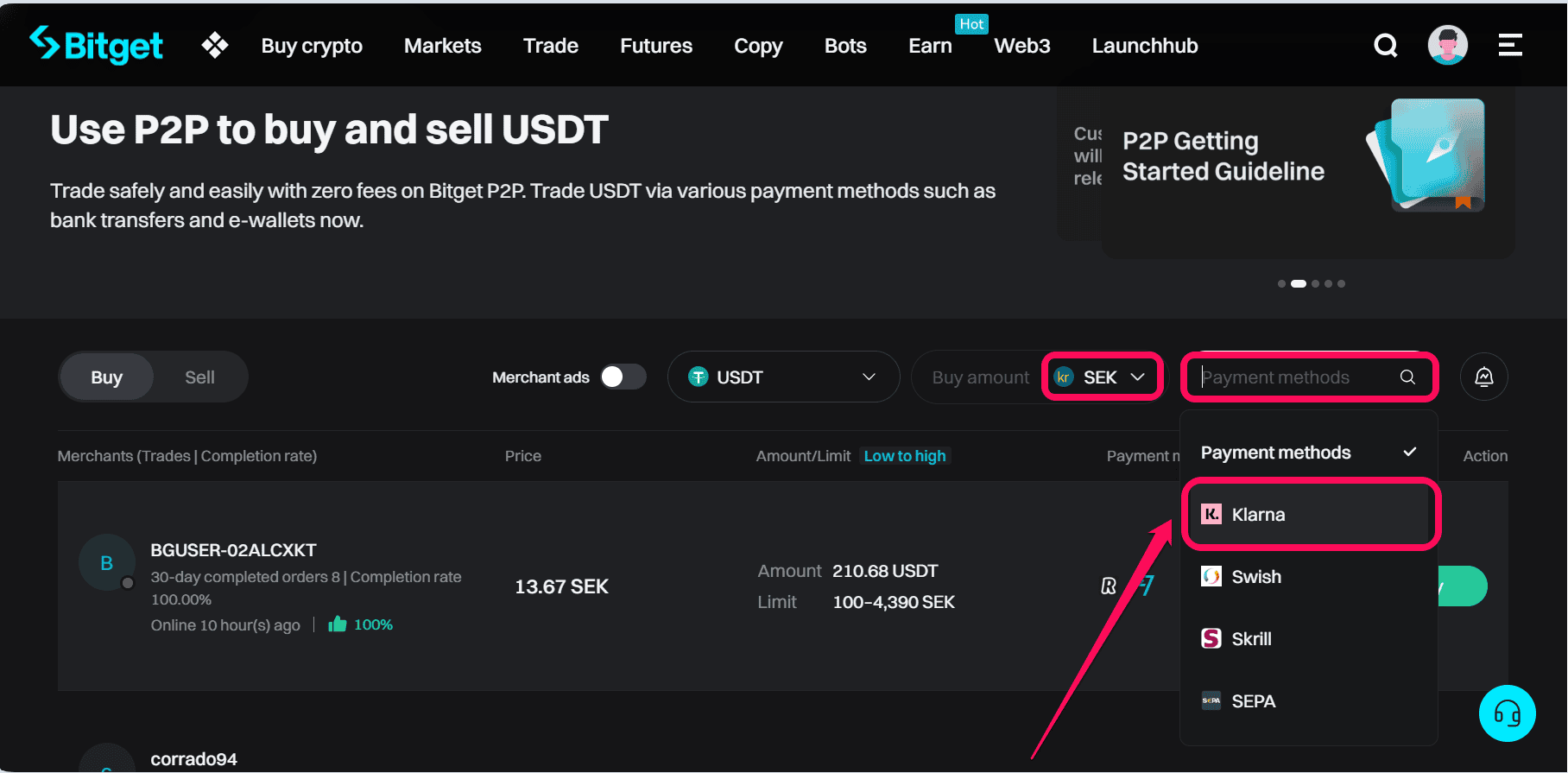Select the last banner carousel dot
Viewport: 1568px width, 773px height.
click(1341, 283)
